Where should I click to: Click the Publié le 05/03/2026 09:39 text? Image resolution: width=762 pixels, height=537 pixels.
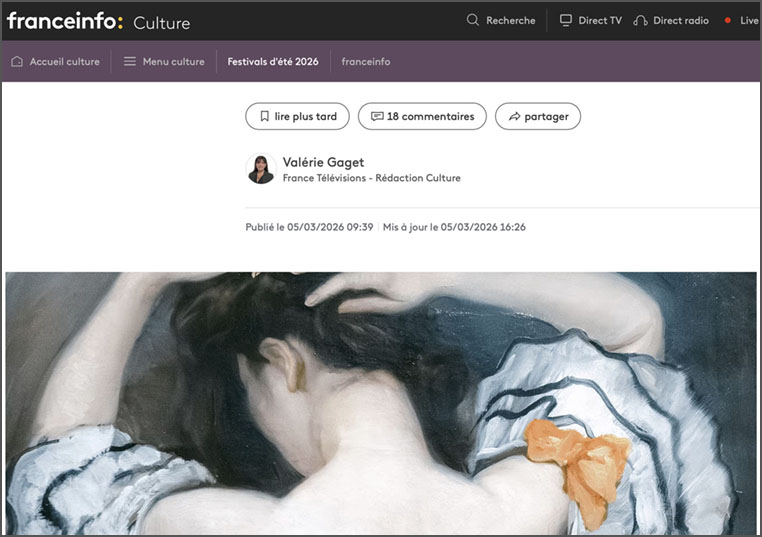pyautogui.click(x=309, y=227)
